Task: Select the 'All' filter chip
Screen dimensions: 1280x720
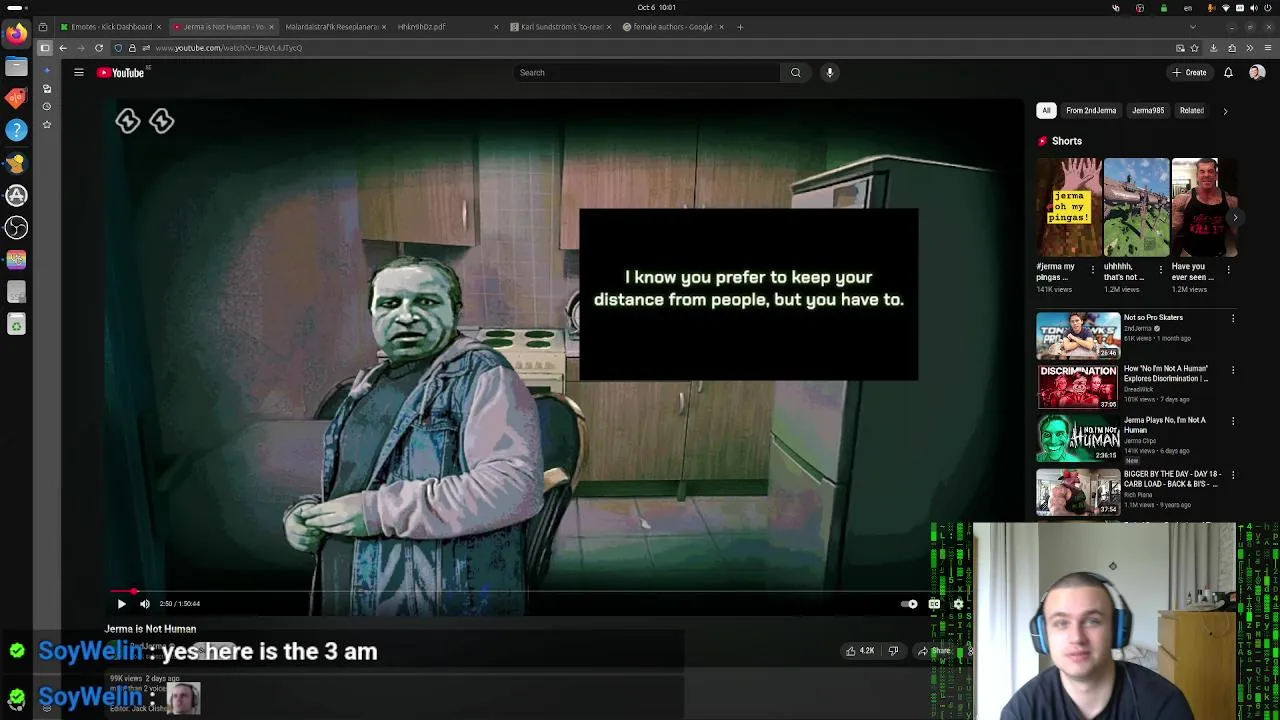Action: coord(1046,111)
